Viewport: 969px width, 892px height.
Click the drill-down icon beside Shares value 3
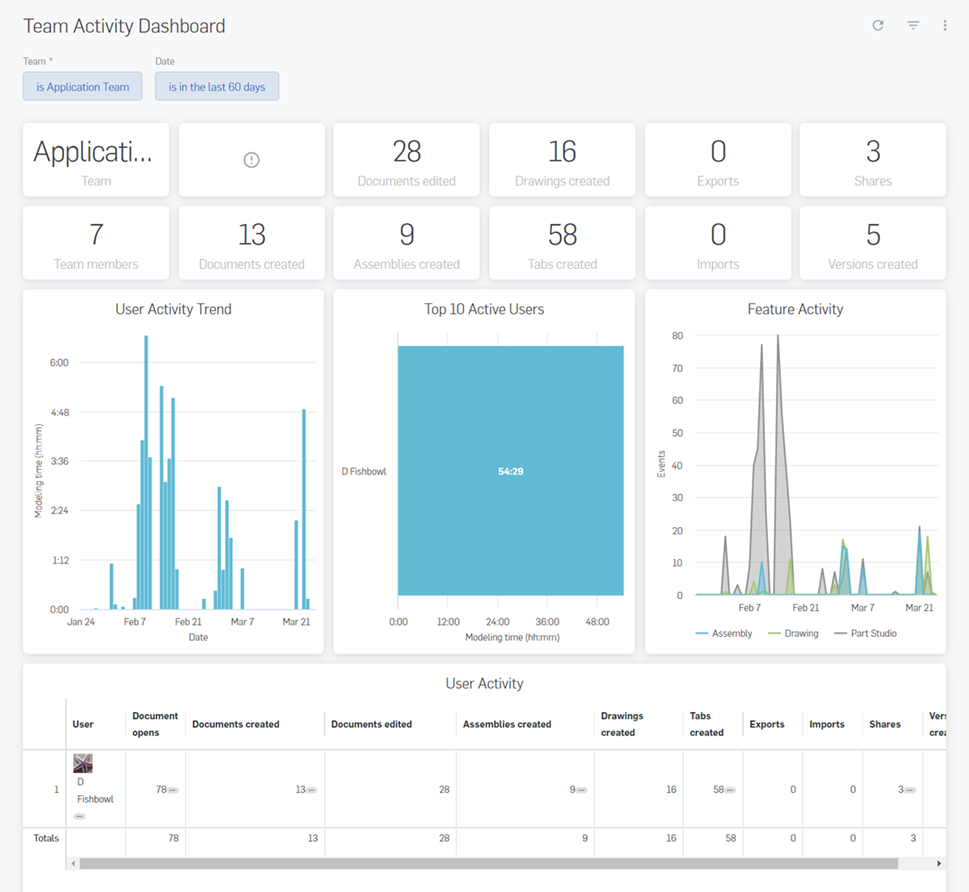coord(907,789)
